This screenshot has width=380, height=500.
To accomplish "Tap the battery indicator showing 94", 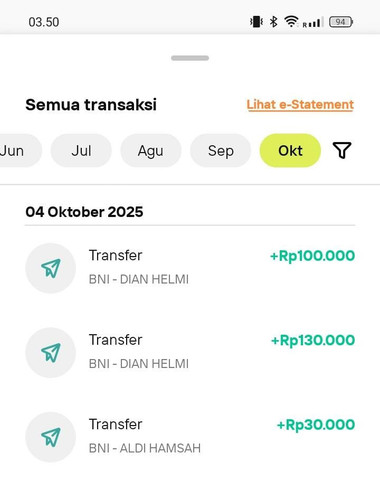I will pos(341,22).
